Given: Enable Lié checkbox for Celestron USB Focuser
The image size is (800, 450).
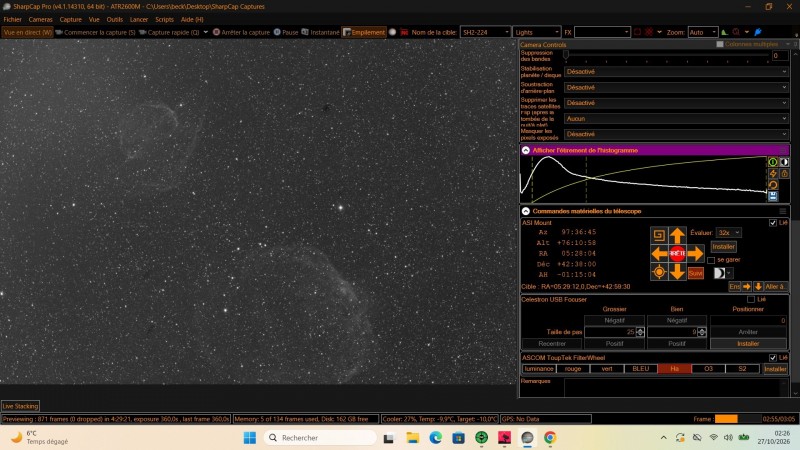Looking at the screenshot, I should pos(751,299).
